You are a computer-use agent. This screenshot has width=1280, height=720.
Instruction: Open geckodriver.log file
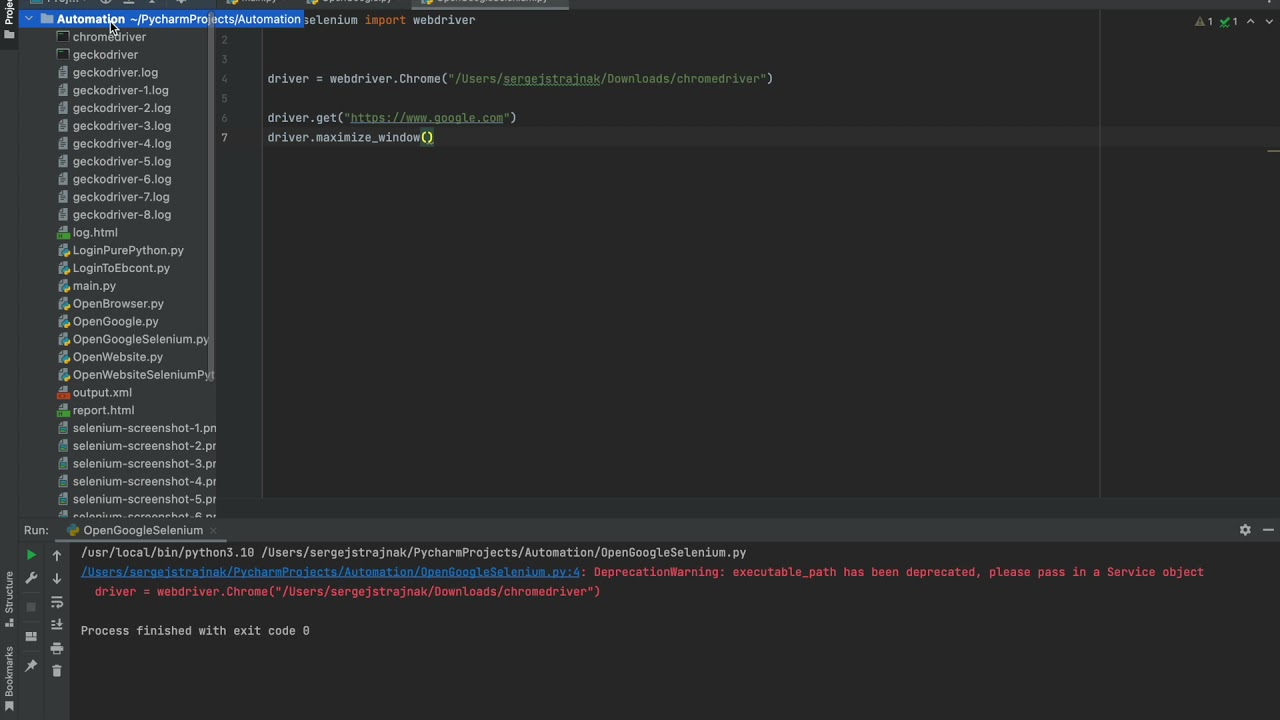115,73
